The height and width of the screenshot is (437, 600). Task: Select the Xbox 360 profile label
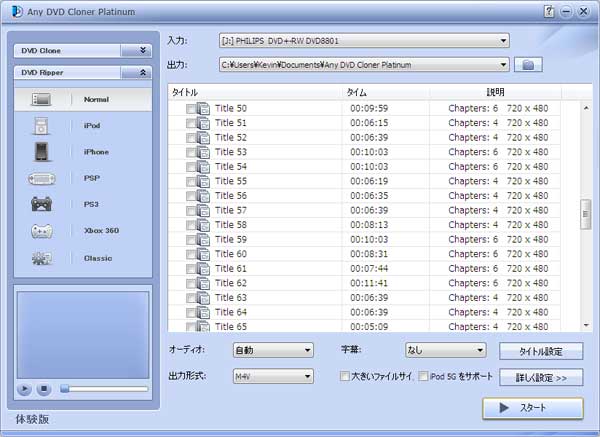click(101, 230)
